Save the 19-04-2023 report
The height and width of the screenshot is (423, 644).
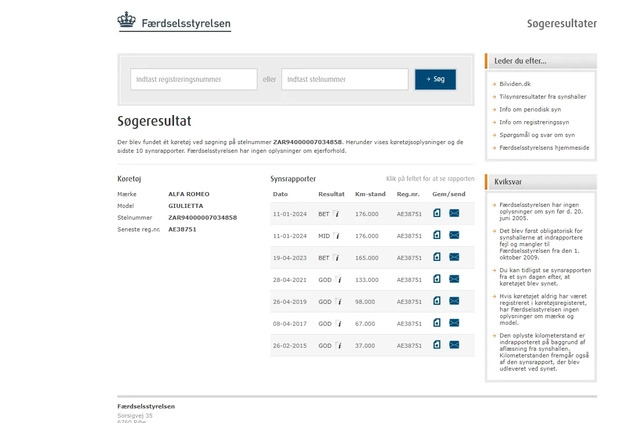pyautogui.click(x=437, y=257)
